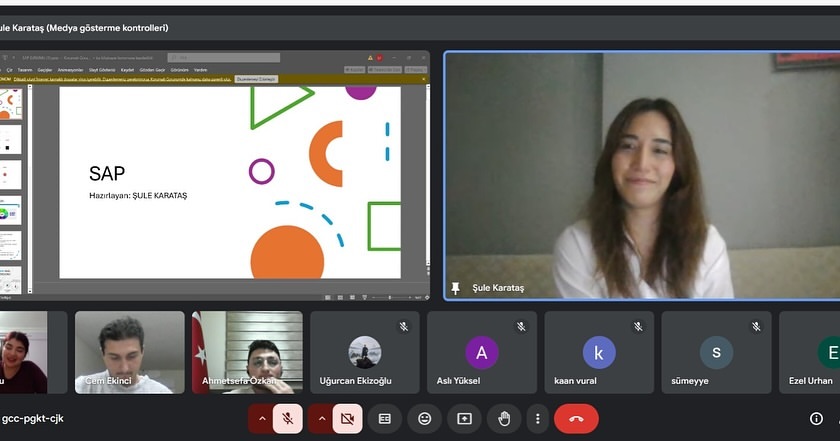Toggle the muted microphone button

click(x=288, y=418)
